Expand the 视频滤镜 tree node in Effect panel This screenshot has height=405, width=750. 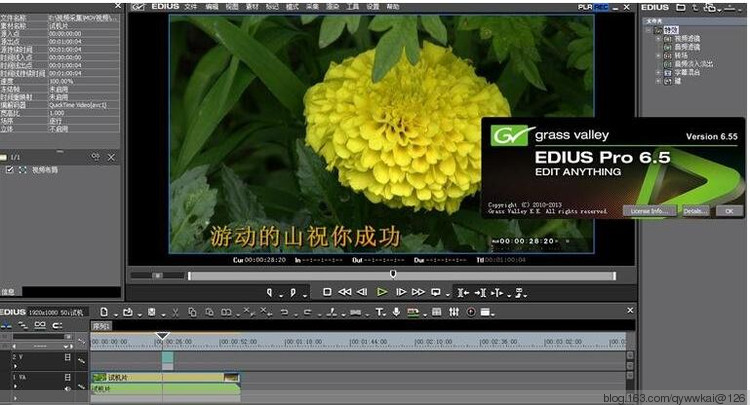(x=658, y=39)
